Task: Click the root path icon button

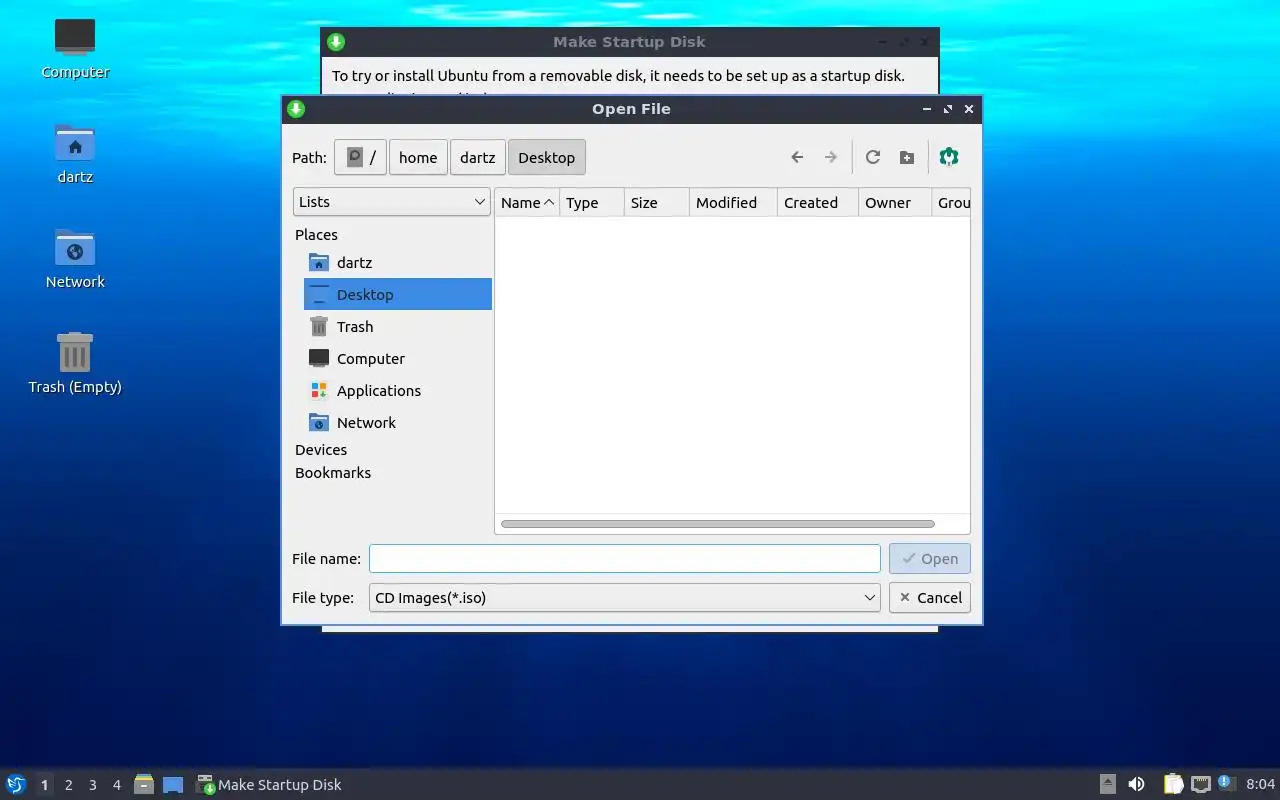Action: [360, 157]
